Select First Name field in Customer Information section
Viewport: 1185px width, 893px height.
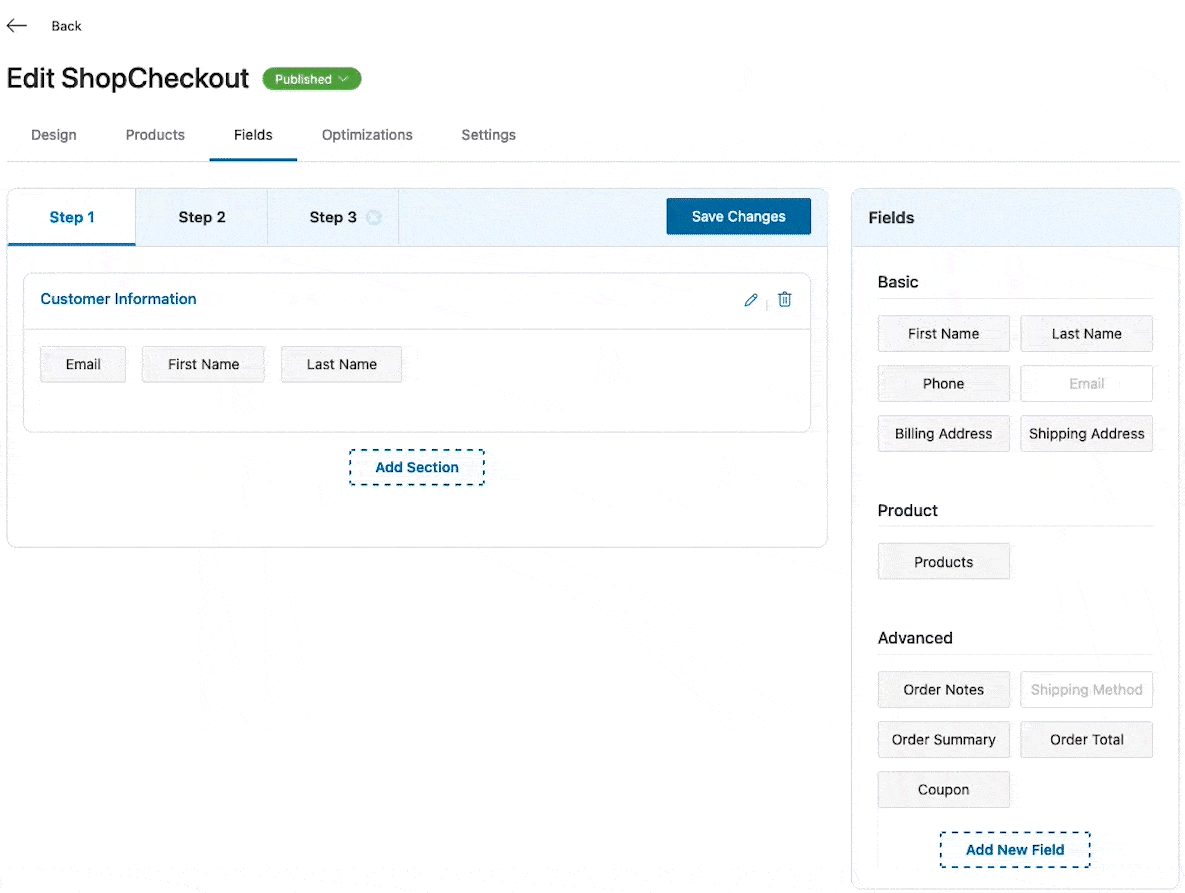tap(203, 364)
